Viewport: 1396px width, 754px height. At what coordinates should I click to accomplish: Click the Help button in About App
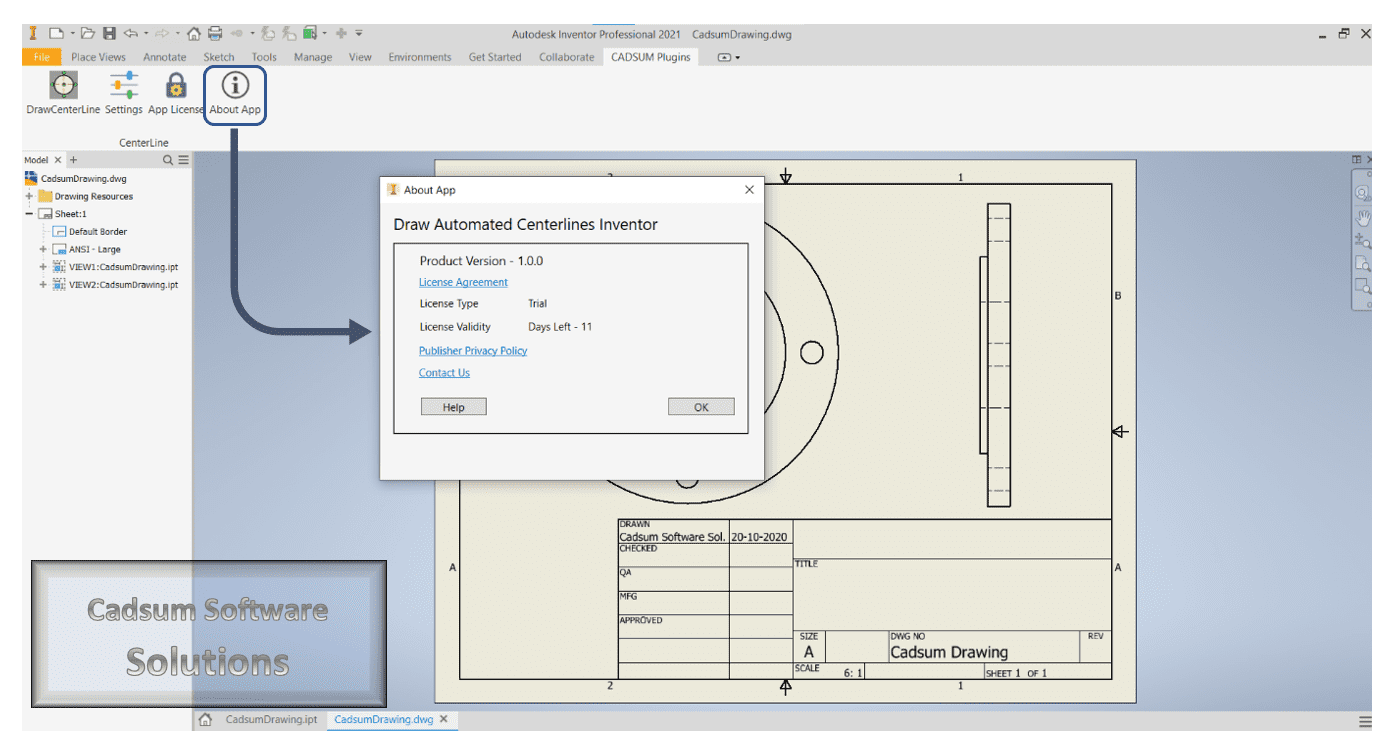[x=453, y=406]
